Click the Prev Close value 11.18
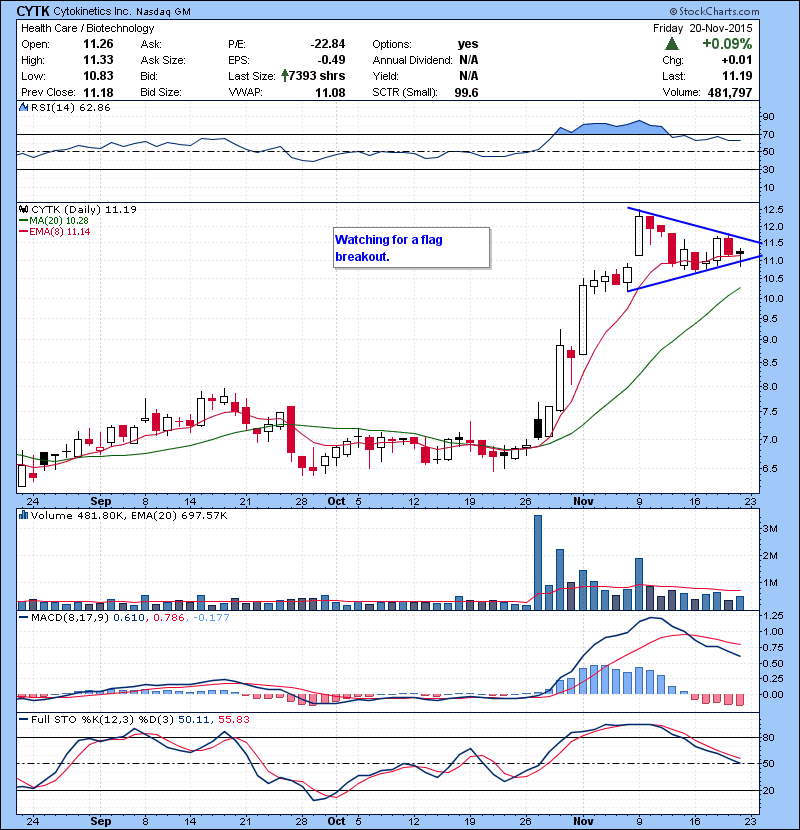Image resolution: width=800 pixels, height=830 pixels. (x=98, y=93)
